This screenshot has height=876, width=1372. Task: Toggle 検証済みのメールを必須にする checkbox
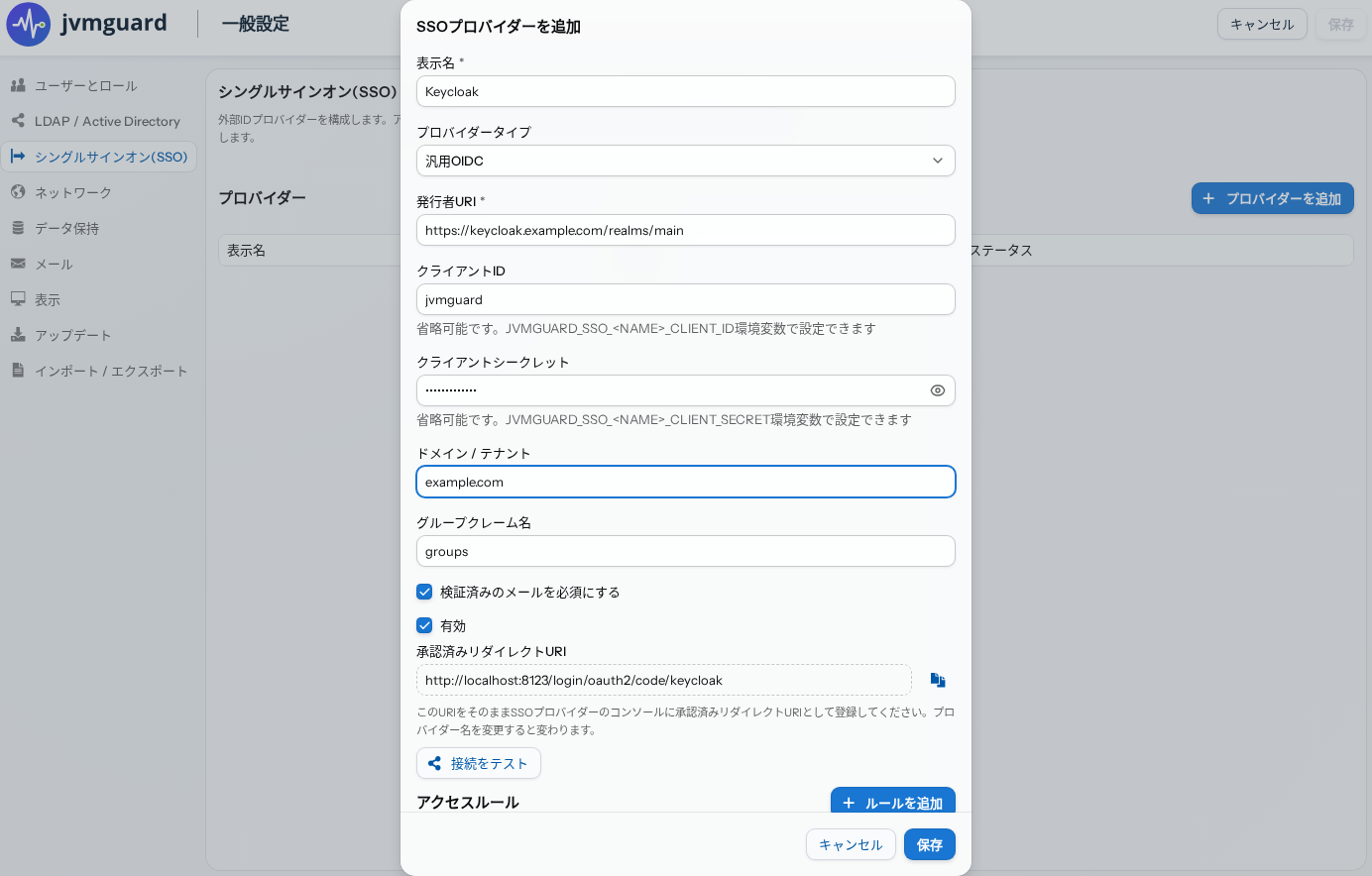pos(424,592)
